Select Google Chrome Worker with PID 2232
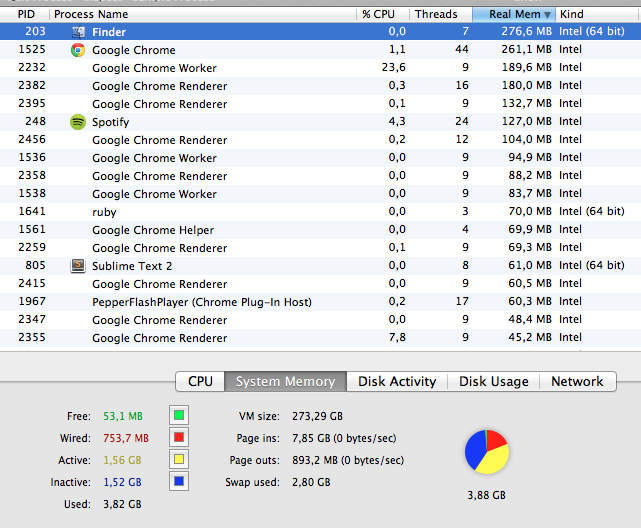641x528 pixels. click(320, 68)
